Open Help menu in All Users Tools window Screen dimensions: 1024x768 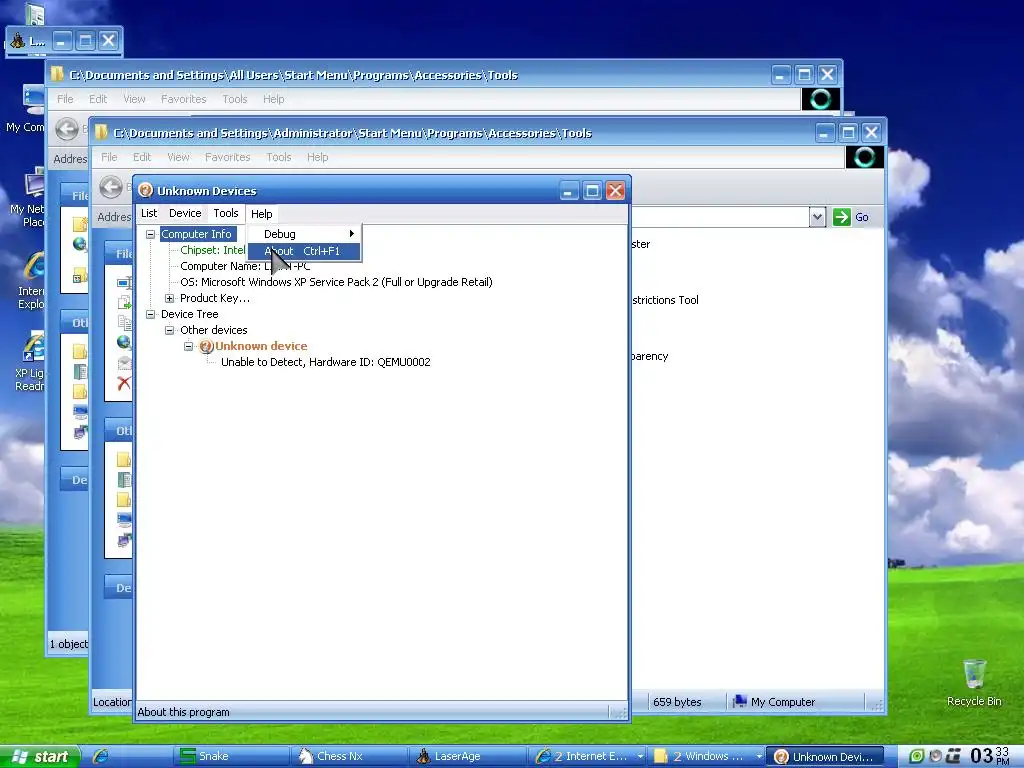click(x=274, y=99)
